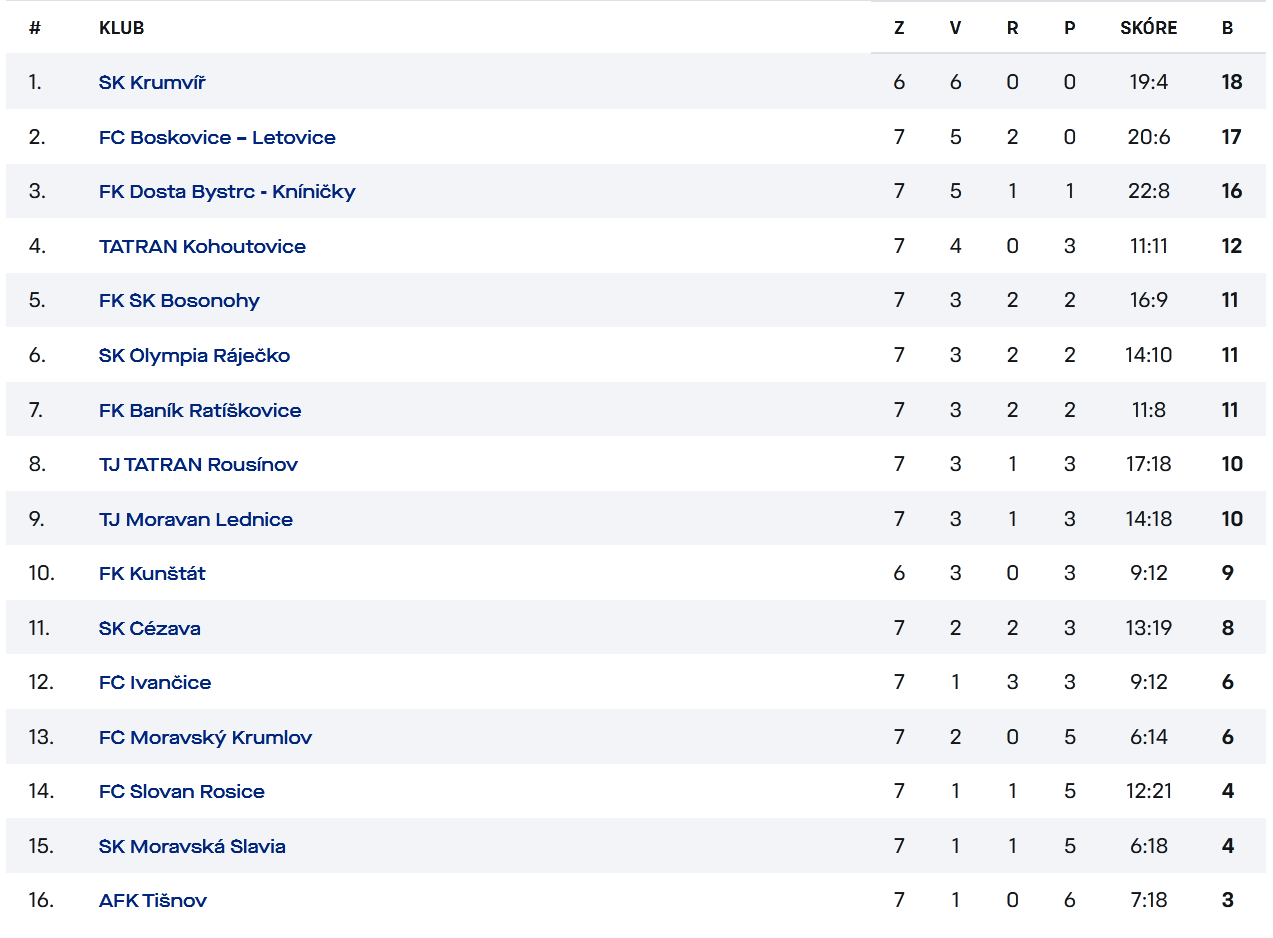Open FC Ivančice club page

155,682
